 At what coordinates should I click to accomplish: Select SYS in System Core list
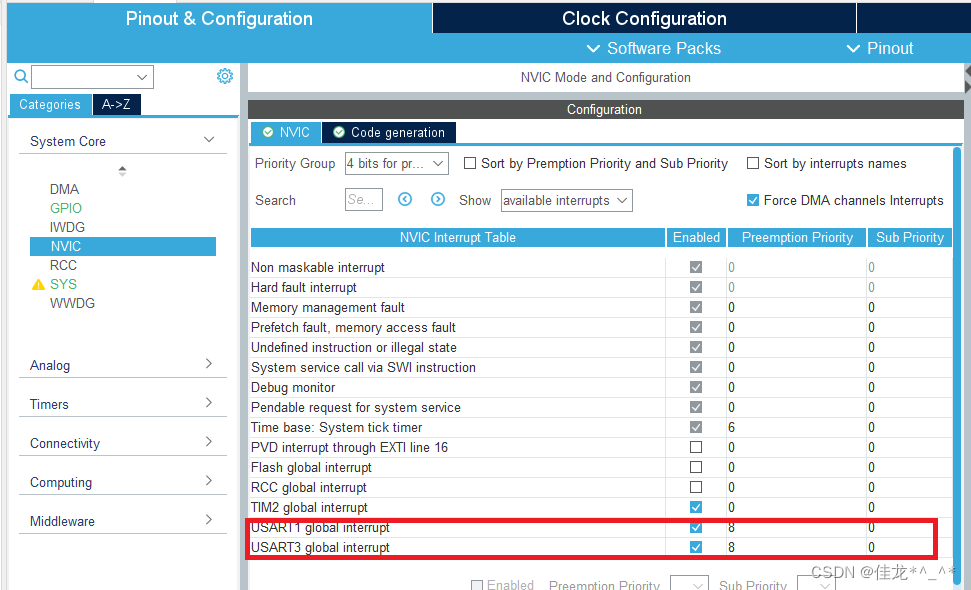63,284
